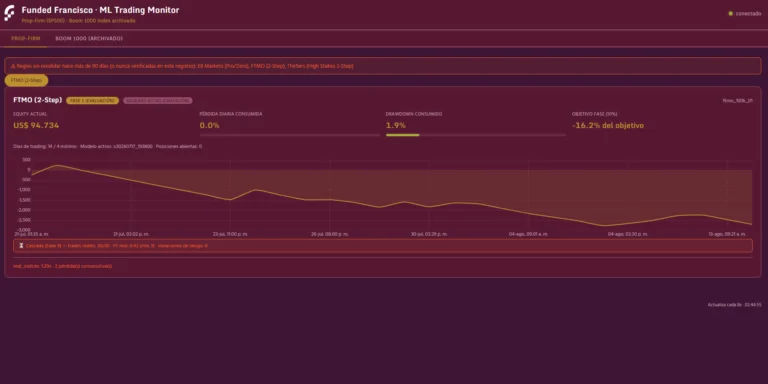
Task: Click the 'Días de trading' model info line
Action: (108, 146)
